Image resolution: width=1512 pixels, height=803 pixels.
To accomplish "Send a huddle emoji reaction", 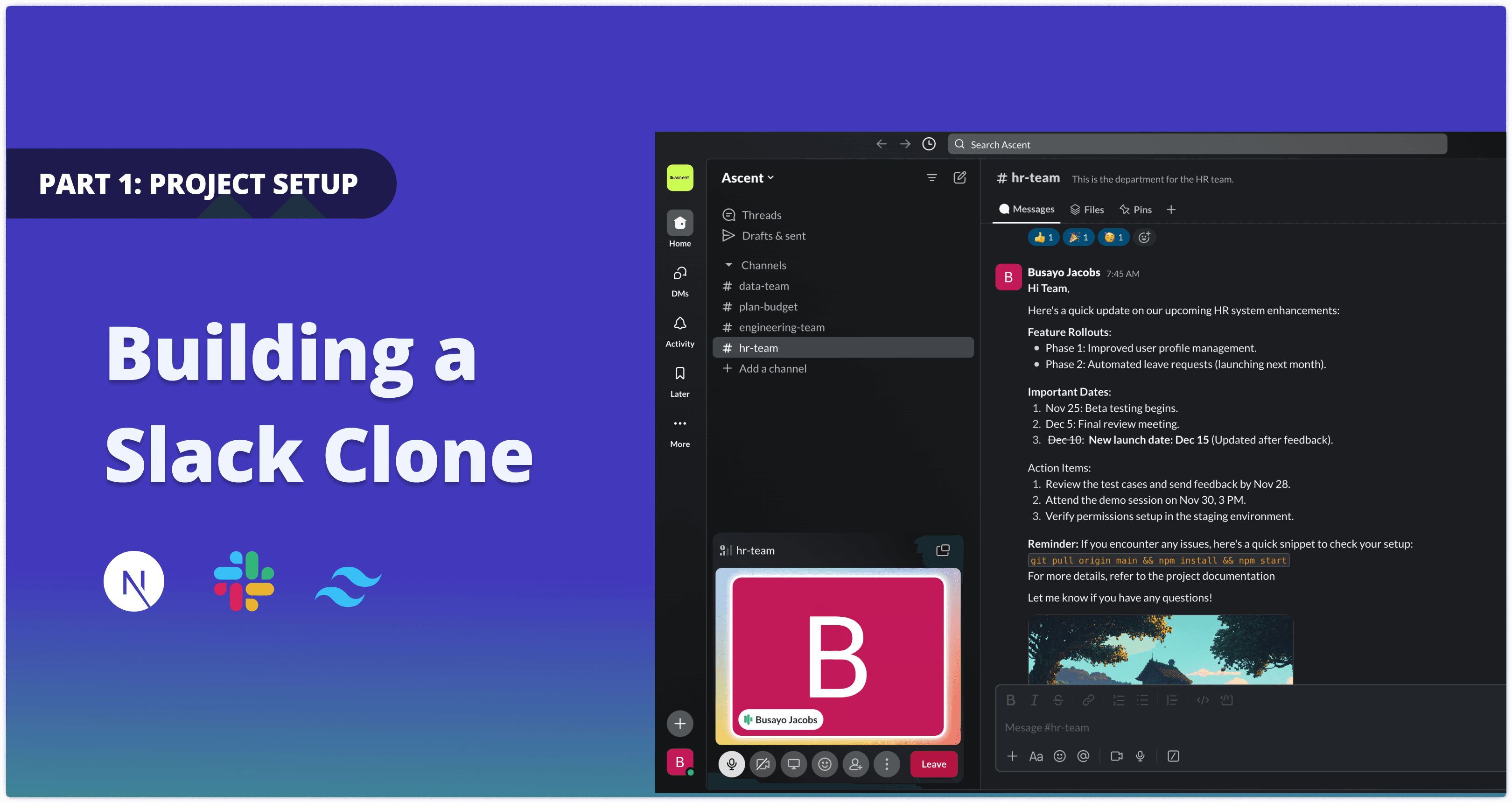I will (825, 764).
